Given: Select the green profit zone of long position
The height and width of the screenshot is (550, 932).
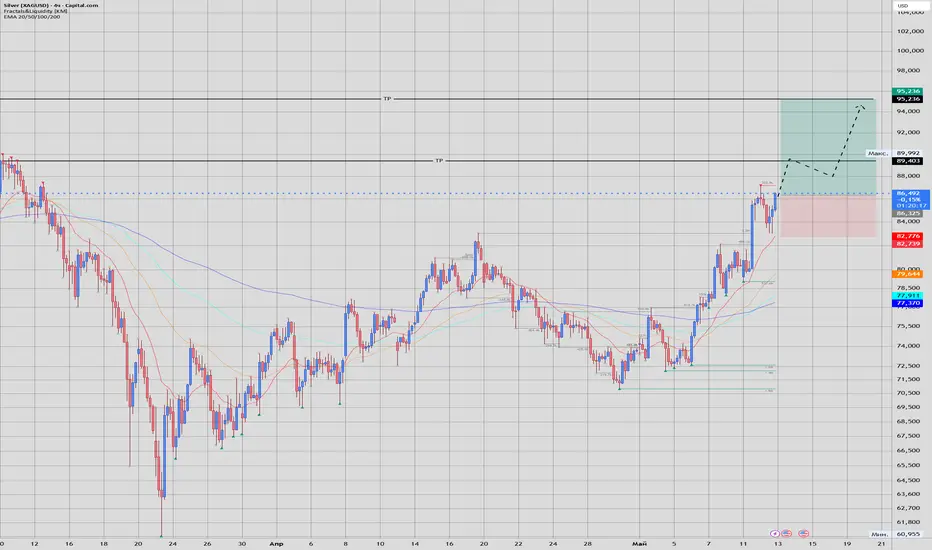Looking at the screenshot, I should click(x=828, y=146).
